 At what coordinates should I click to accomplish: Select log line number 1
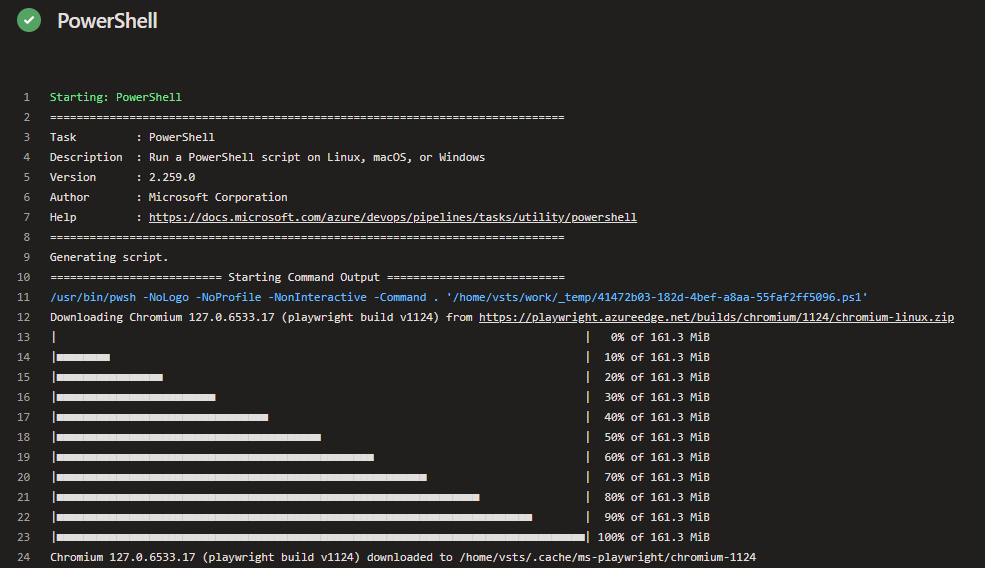[x=26, y=97]
